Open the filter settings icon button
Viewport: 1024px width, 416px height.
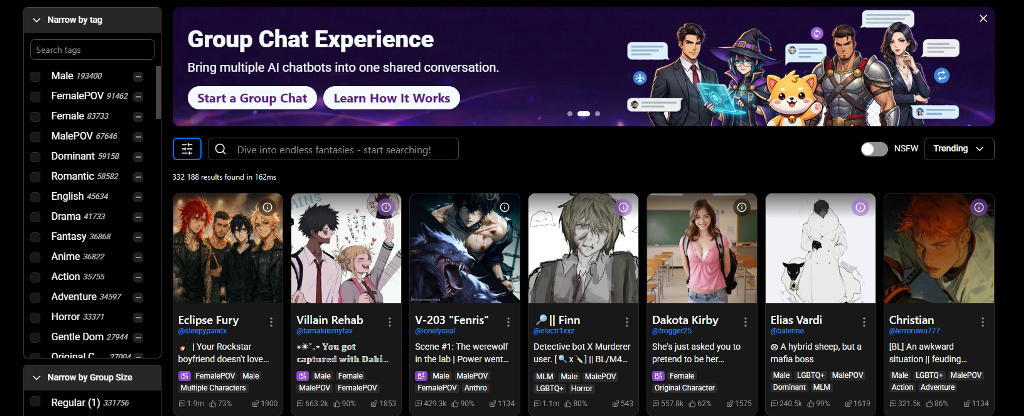click(187, 149)
